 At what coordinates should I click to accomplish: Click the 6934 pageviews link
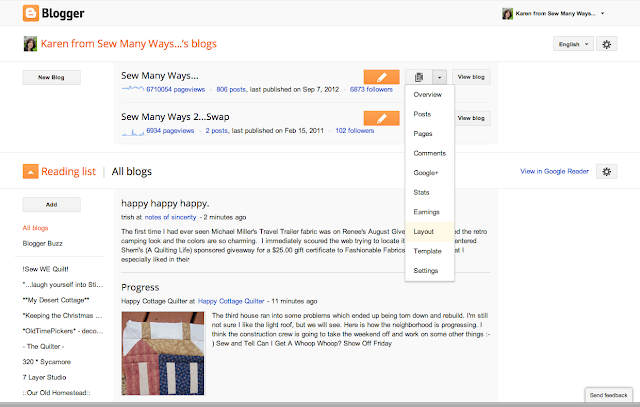[170, 131]
